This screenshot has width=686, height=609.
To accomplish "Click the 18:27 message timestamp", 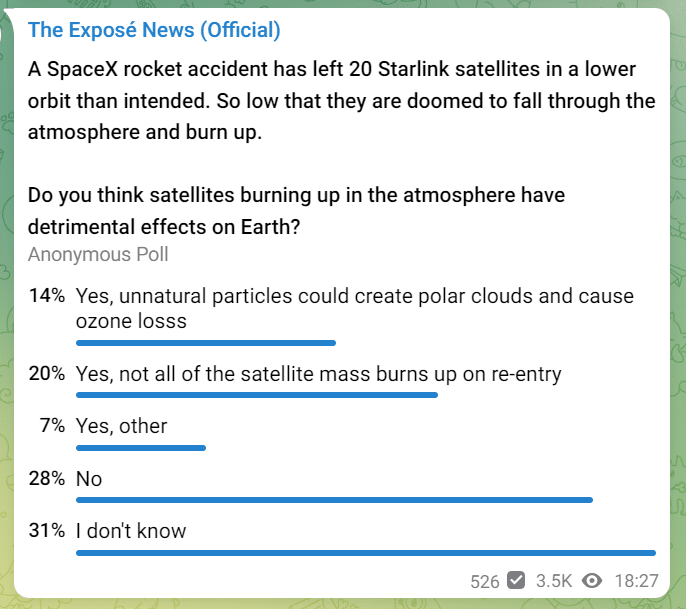I will [636, 581].
